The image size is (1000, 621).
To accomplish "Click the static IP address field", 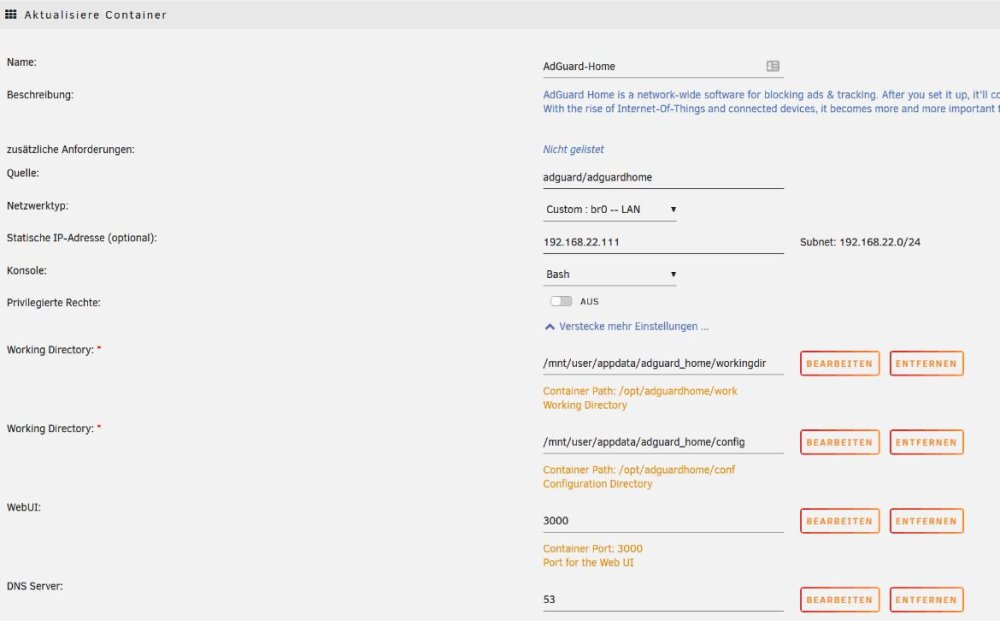I will tap(663, 242).
